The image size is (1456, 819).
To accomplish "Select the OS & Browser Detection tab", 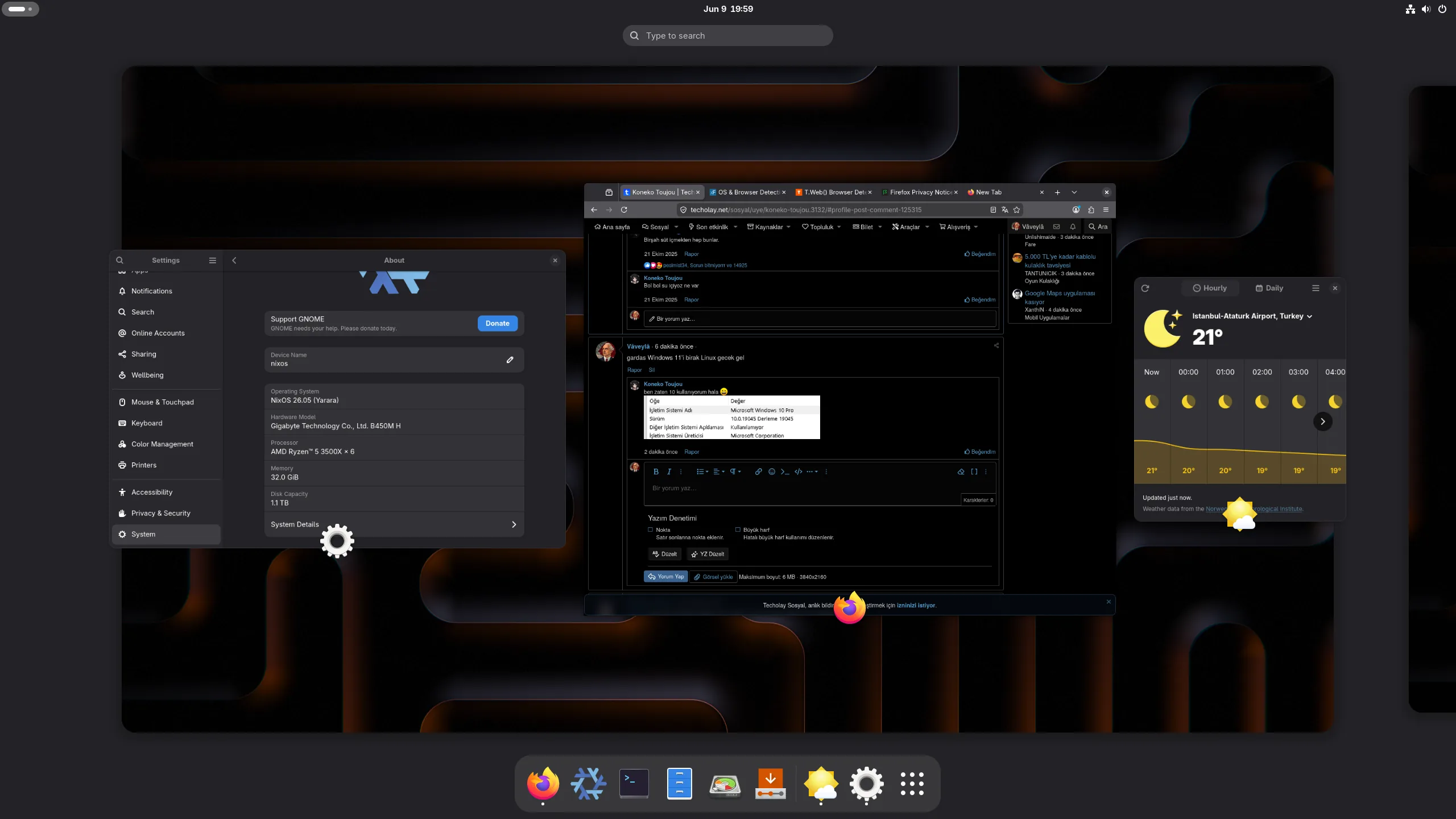I will (744, 192).
